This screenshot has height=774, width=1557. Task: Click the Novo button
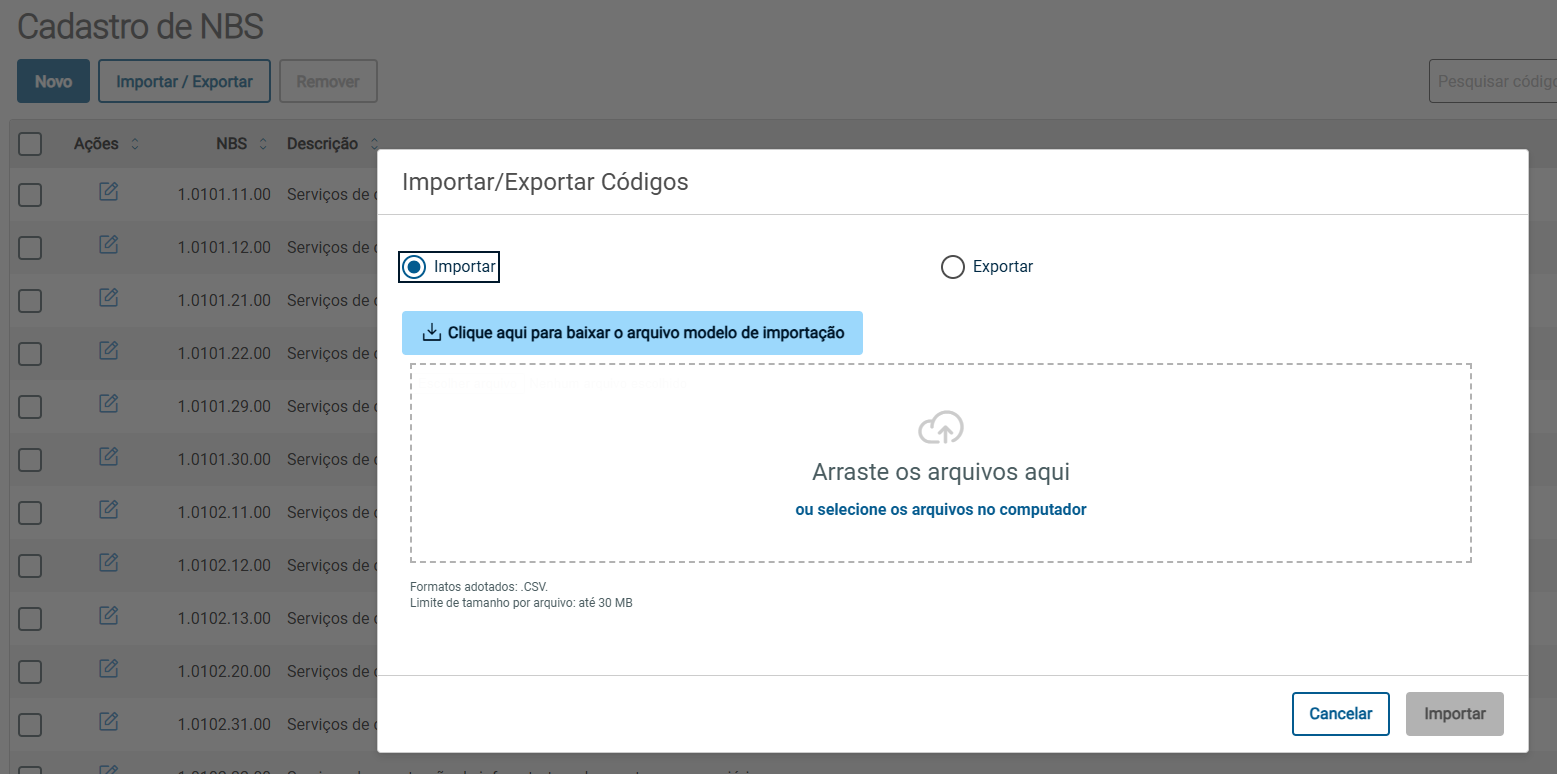click(x=53, y=81)
